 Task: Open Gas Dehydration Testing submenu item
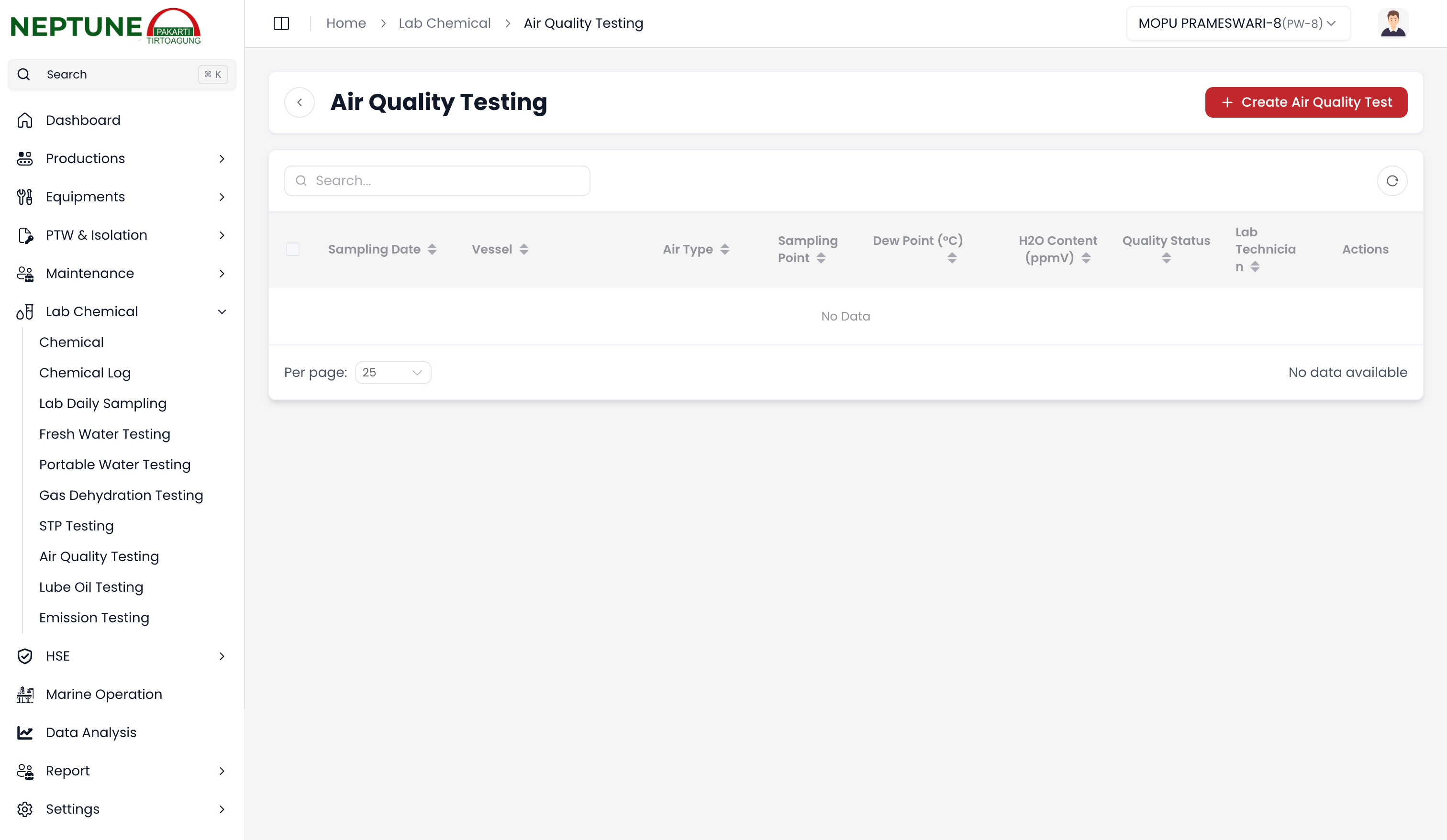(x=121, y=495)
